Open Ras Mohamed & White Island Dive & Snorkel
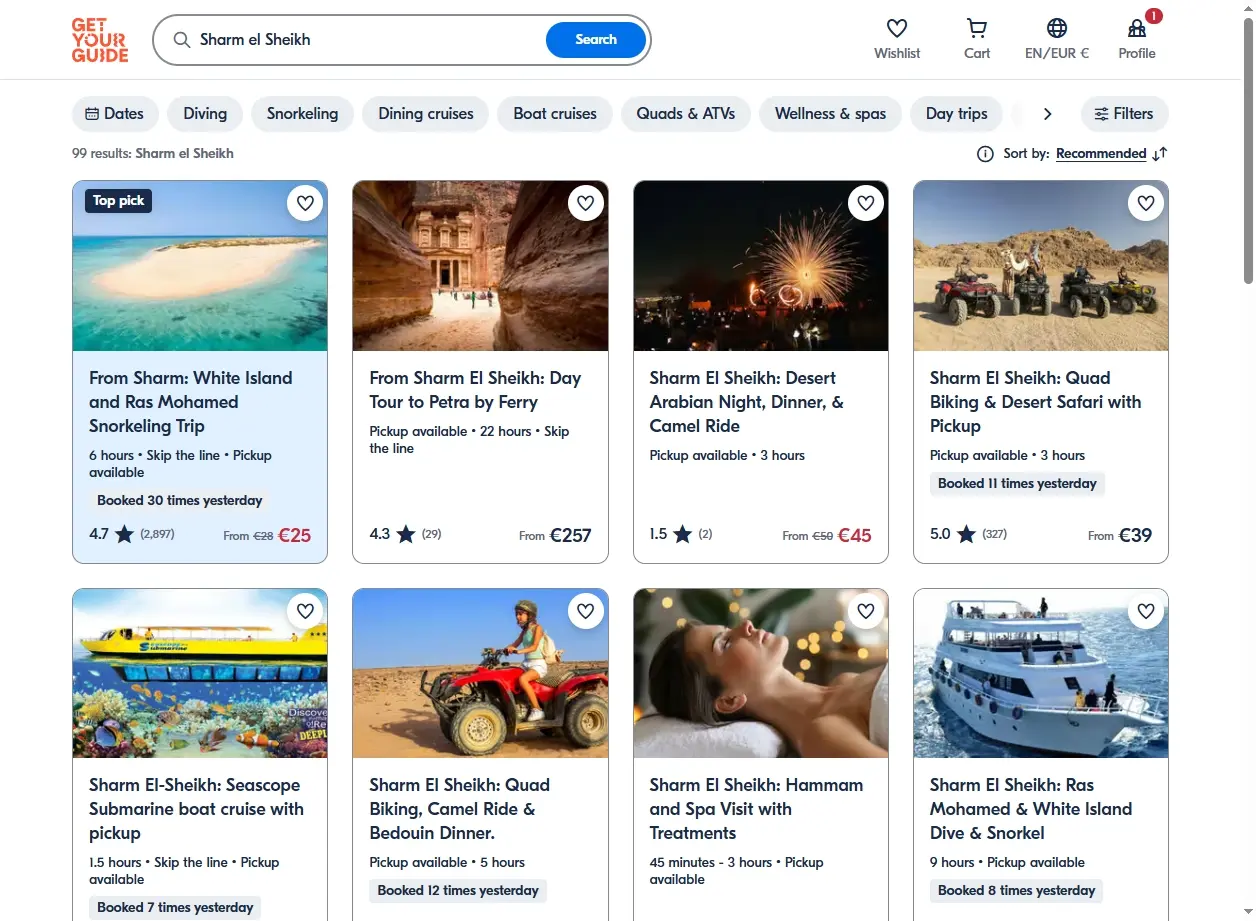This screenshot has height=921, width=1256. pos(1031,809)
